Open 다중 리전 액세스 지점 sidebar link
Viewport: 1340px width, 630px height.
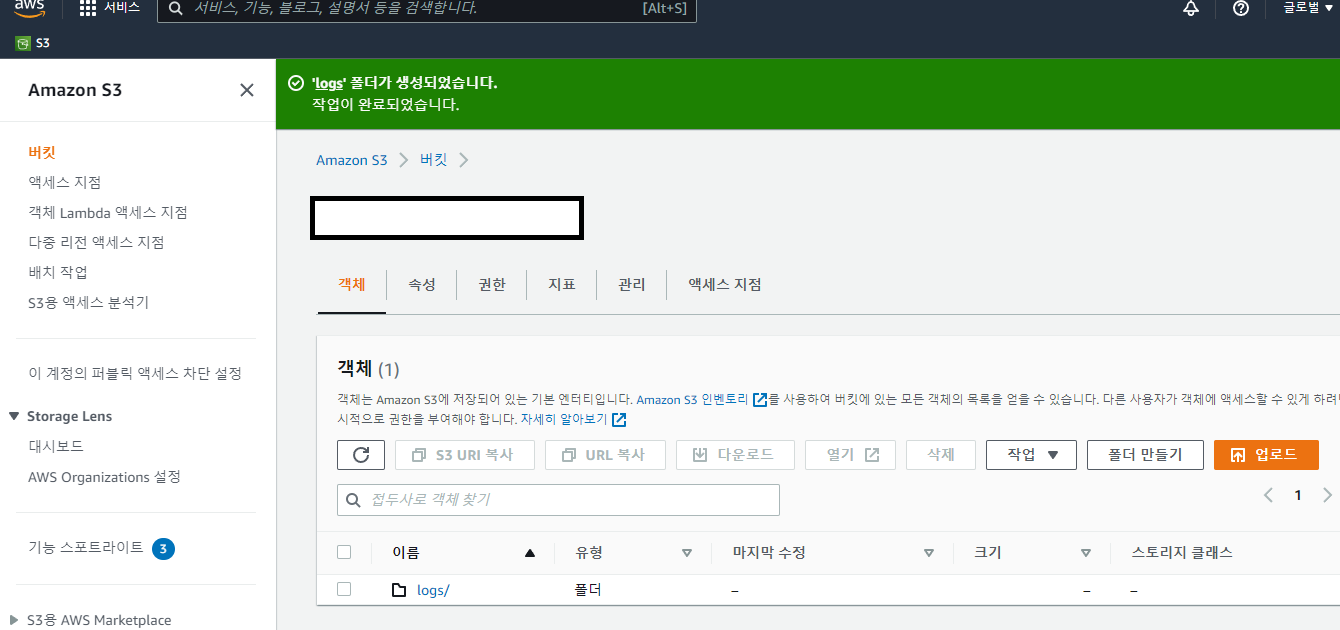[96, 242]
